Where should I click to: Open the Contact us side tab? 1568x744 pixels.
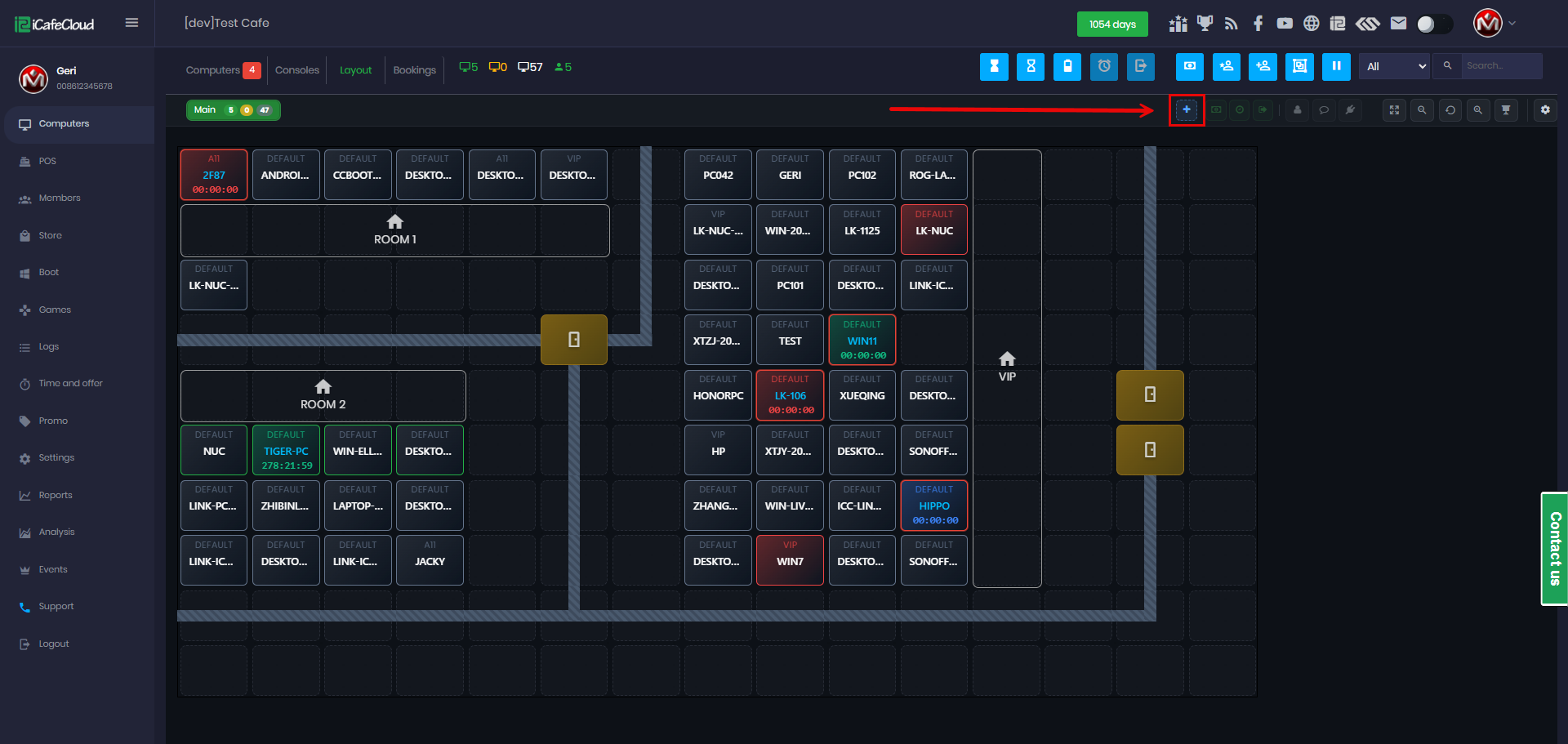[x=1554, y=548]
